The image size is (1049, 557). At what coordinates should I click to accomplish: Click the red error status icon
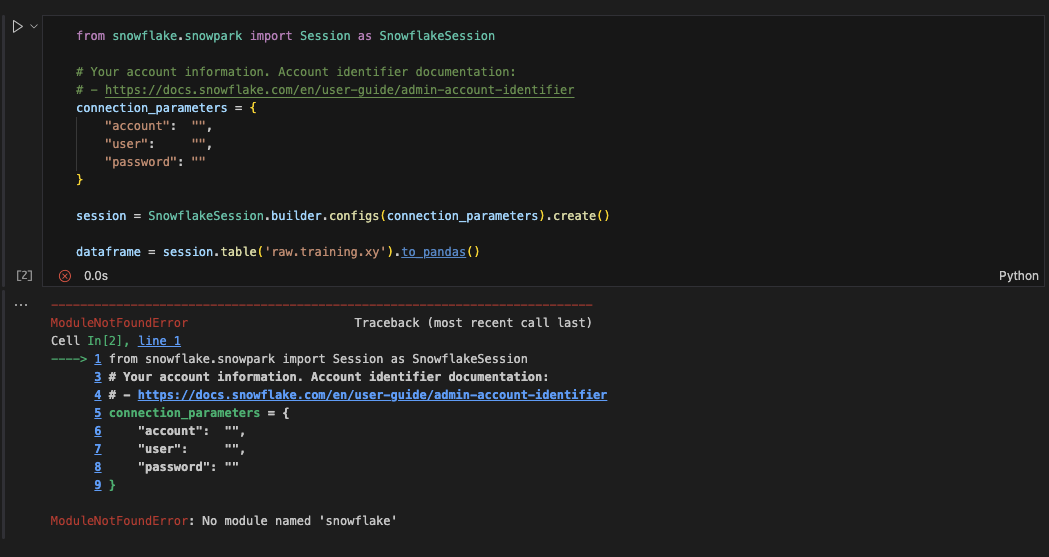[x=65, y=276]
